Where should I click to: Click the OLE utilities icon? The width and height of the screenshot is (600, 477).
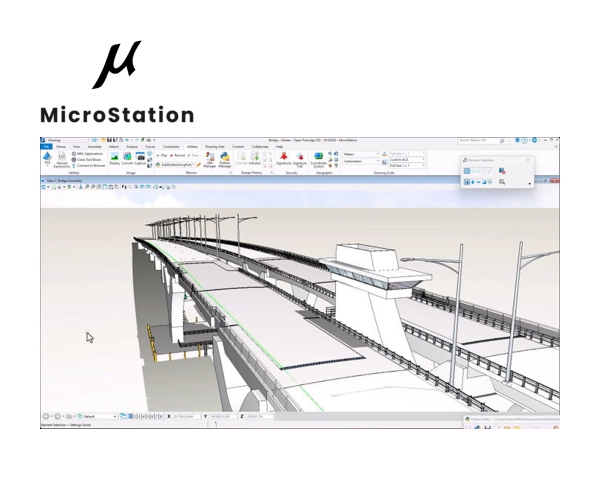pyautogui.click(x=47, y=158)
